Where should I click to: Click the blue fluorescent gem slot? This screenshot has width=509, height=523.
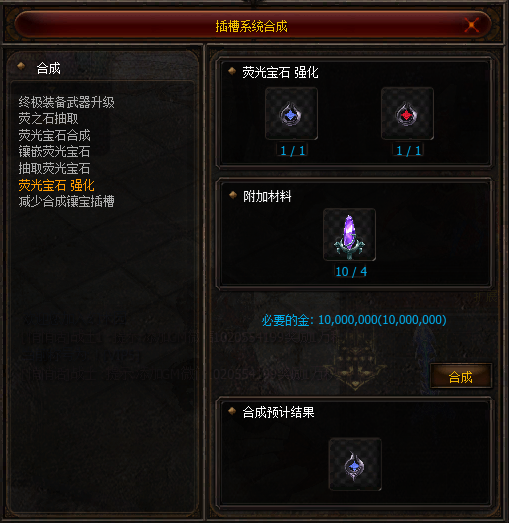291,113
